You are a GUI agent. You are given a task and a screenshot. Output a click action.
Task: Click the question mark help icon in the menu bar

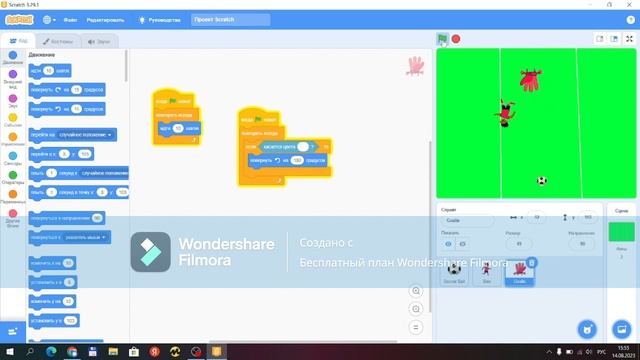(x=630, y=20)
